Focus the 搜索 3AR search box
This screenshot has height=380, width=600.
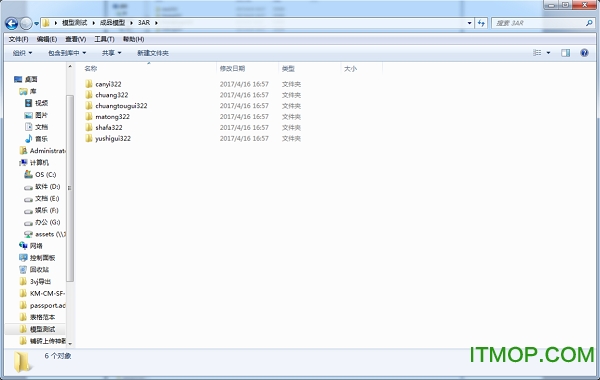coord(543,23)
